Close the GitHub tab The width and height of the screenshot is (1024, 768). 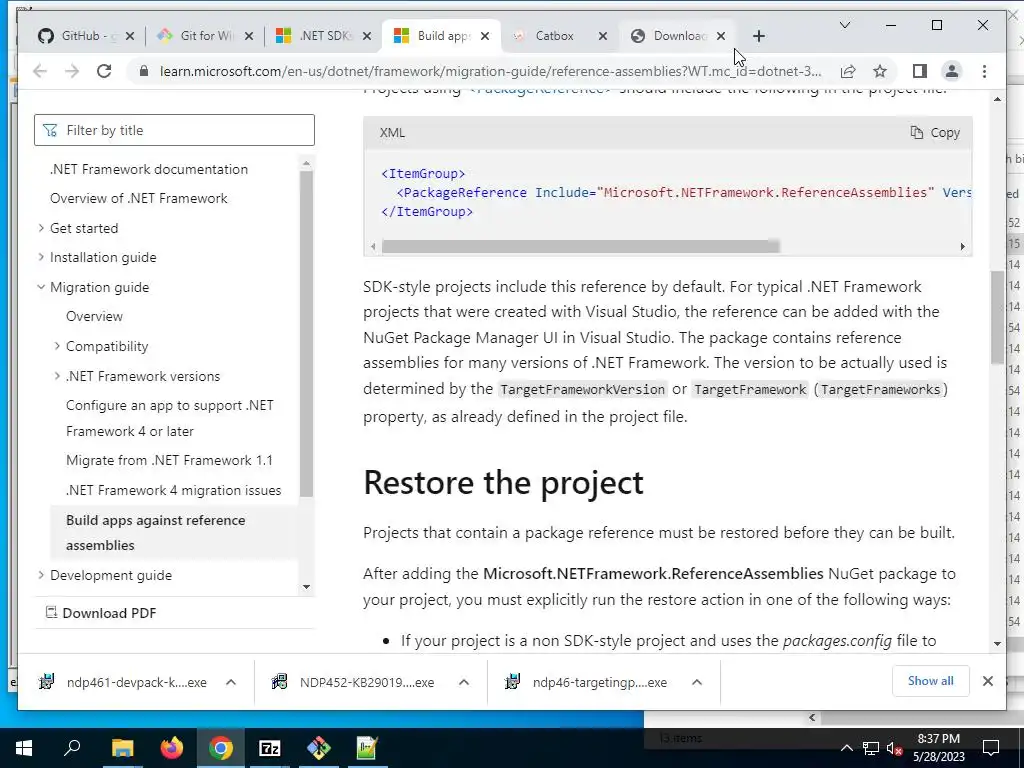(130, 36)
